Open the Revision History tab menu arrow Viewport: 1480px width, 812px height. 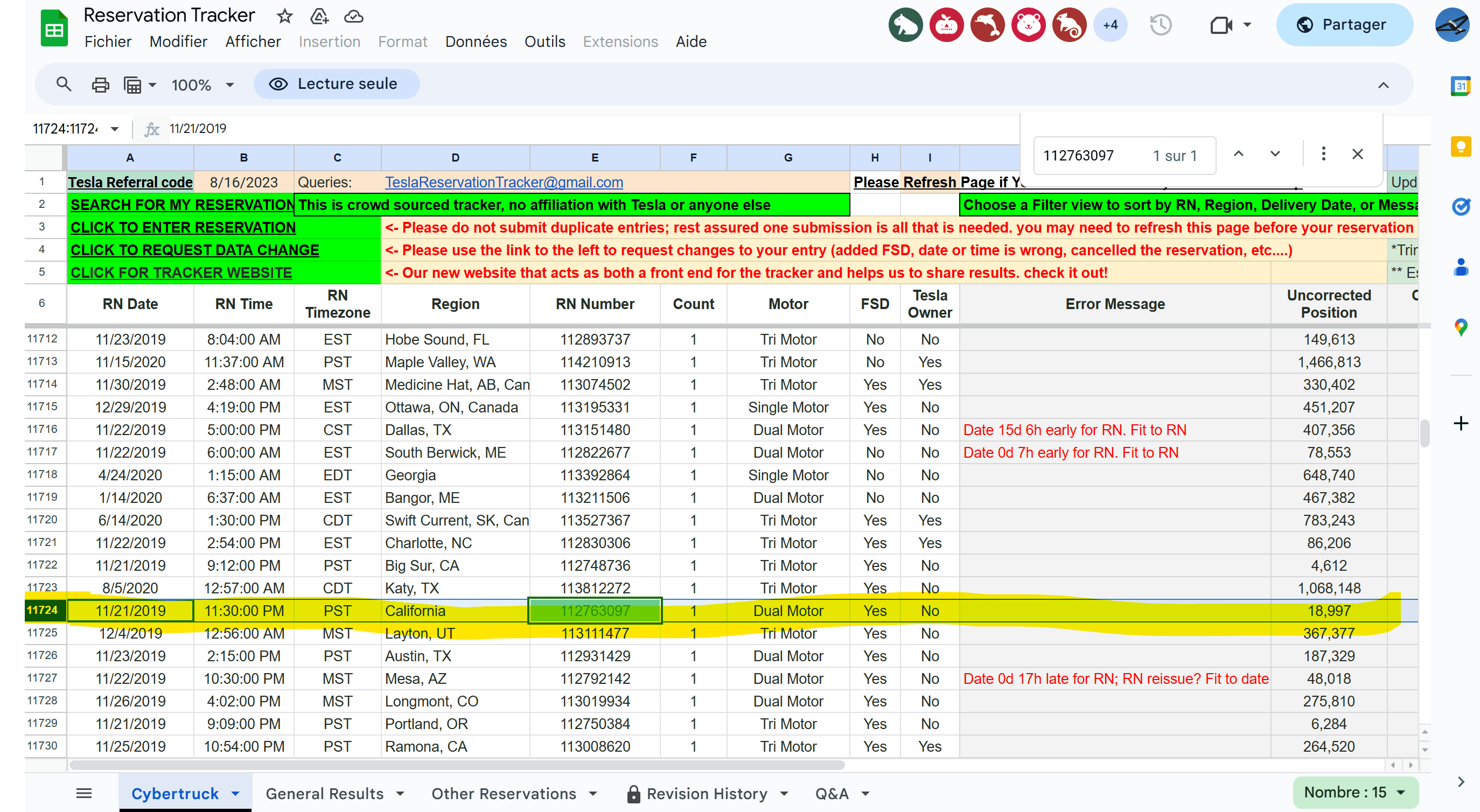click(784, 794)
